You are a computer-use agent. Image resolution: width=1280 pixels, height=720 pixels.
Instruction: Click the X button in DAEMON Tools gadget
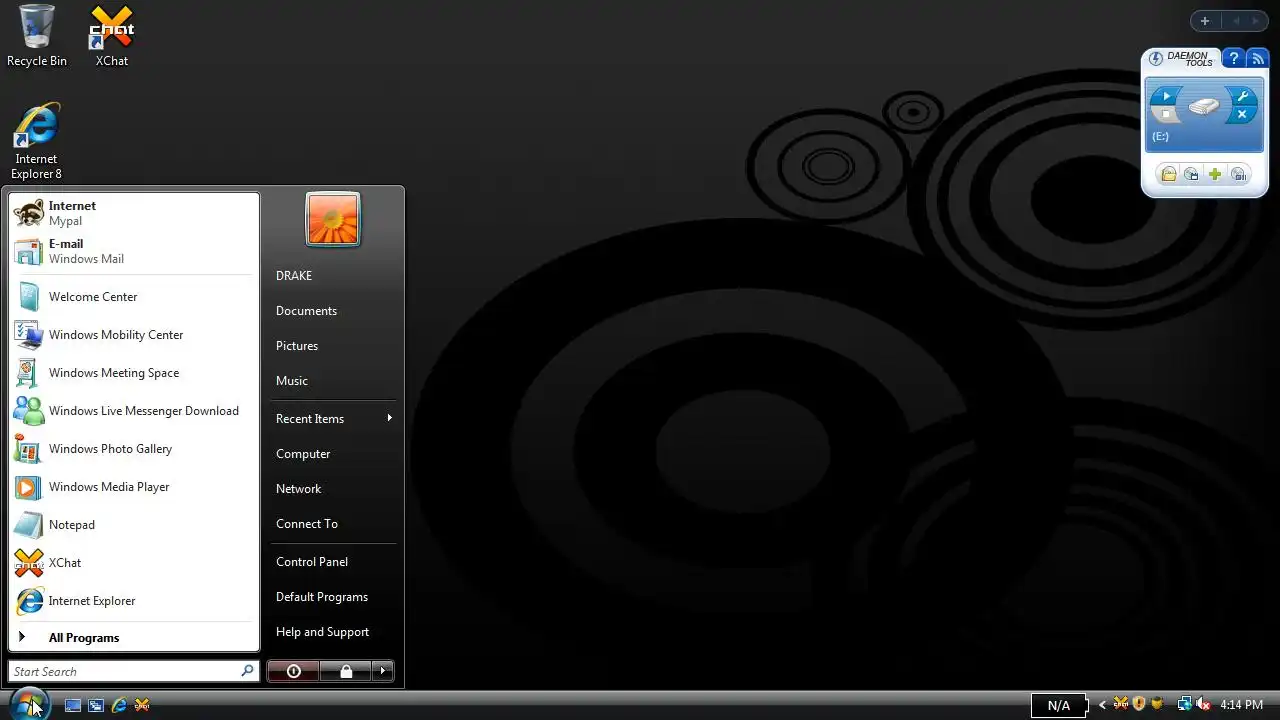click(1242, 115)
